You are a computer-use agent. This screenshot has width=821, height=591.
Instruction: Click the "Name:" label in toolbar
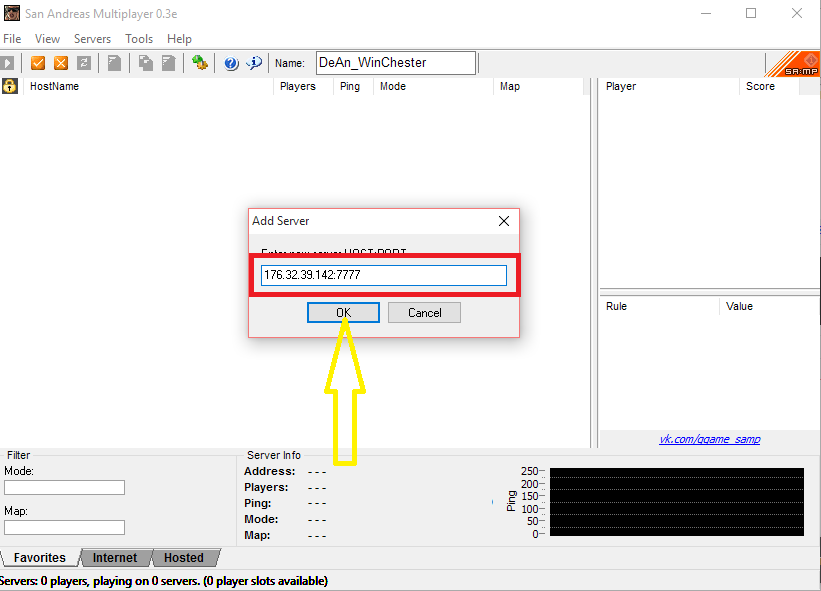pos(290,63)
